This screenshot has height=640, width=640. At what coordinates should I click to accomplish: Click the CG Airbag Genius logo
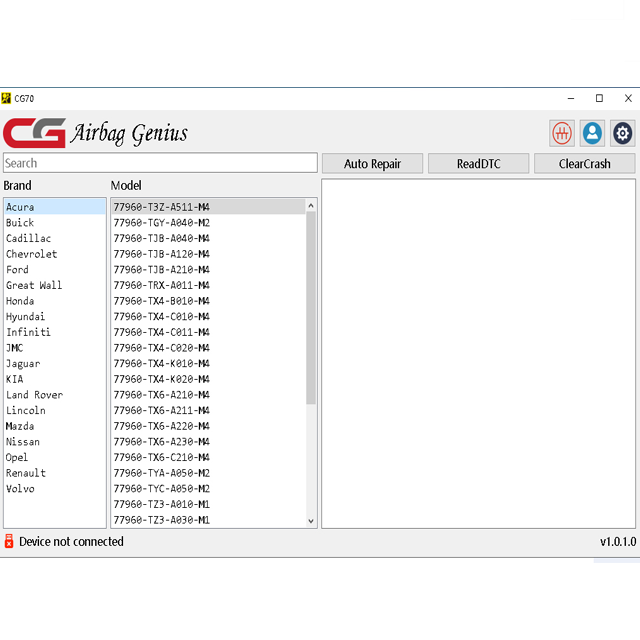point(96,133)
